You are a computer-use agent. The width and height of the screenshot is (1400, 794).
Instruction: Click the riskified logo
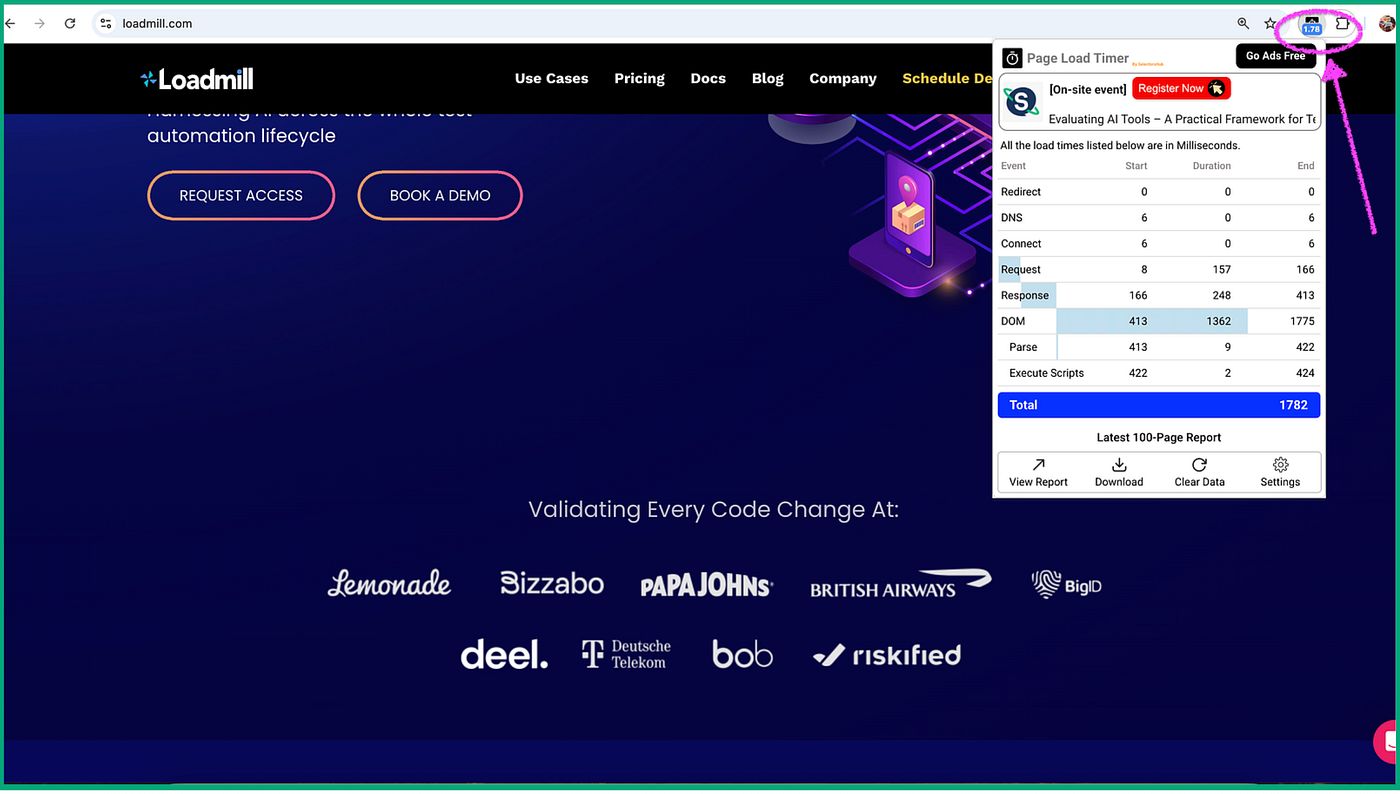coord(887,655)
